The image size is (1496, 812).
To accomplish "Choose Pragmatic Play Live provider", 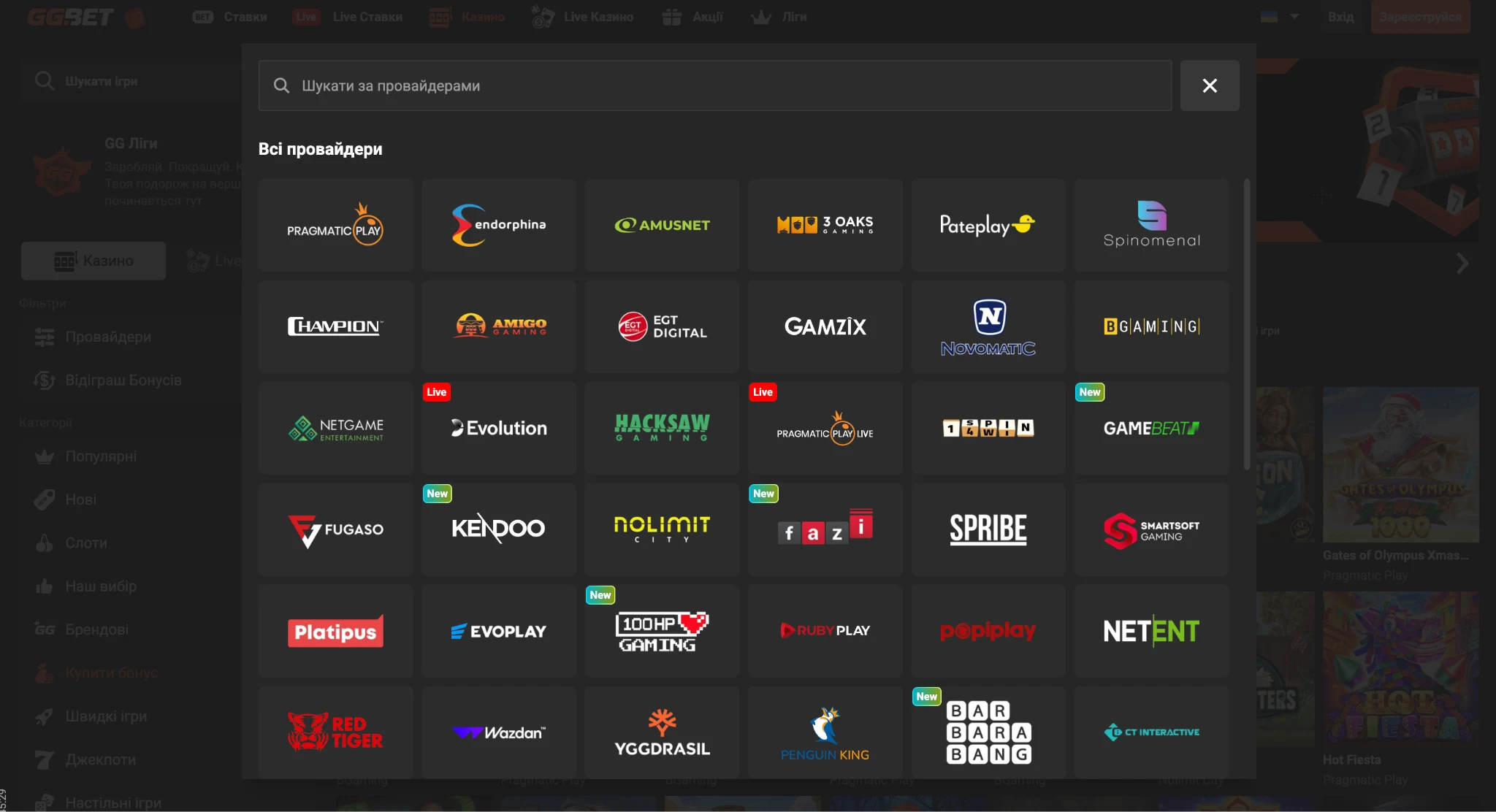I will [825, 428].
